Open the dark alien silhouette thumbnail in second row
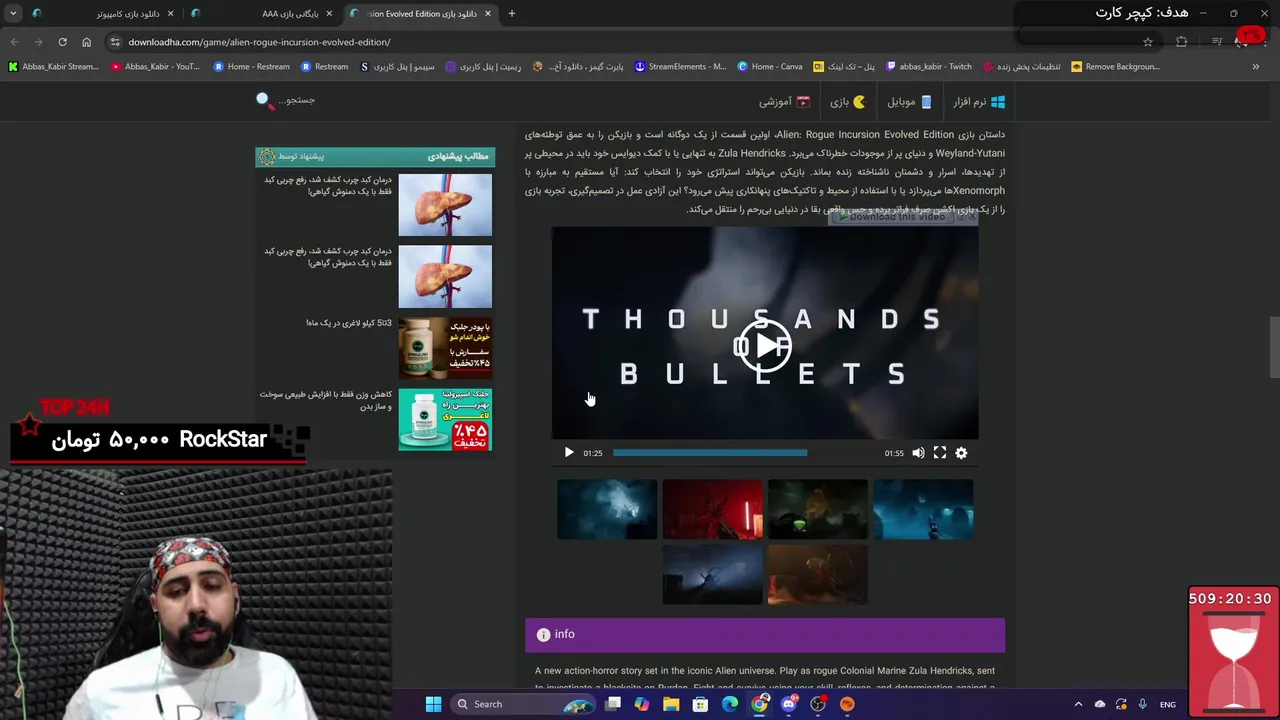Viewport: 1280px width, 720px height. pos(712,574)
